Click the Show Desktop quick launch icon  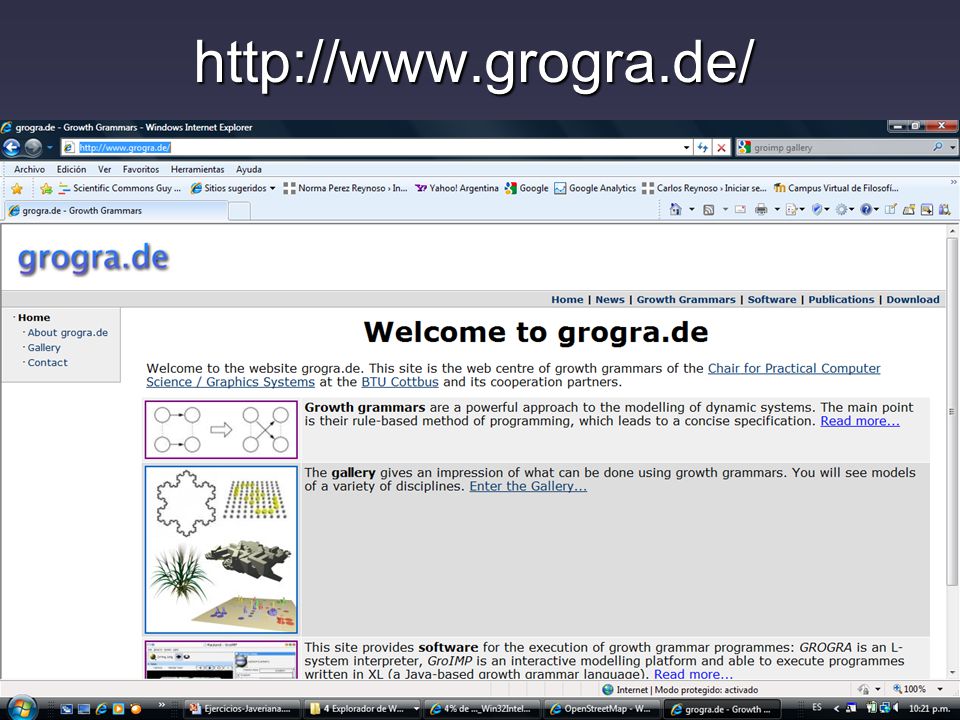point(84,709)
